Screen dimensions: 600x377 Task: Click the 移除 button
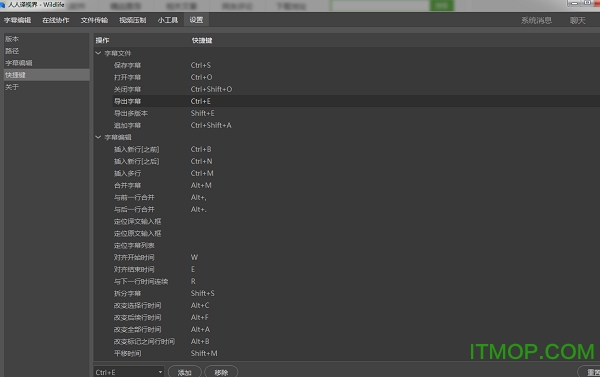pos(221,372)
